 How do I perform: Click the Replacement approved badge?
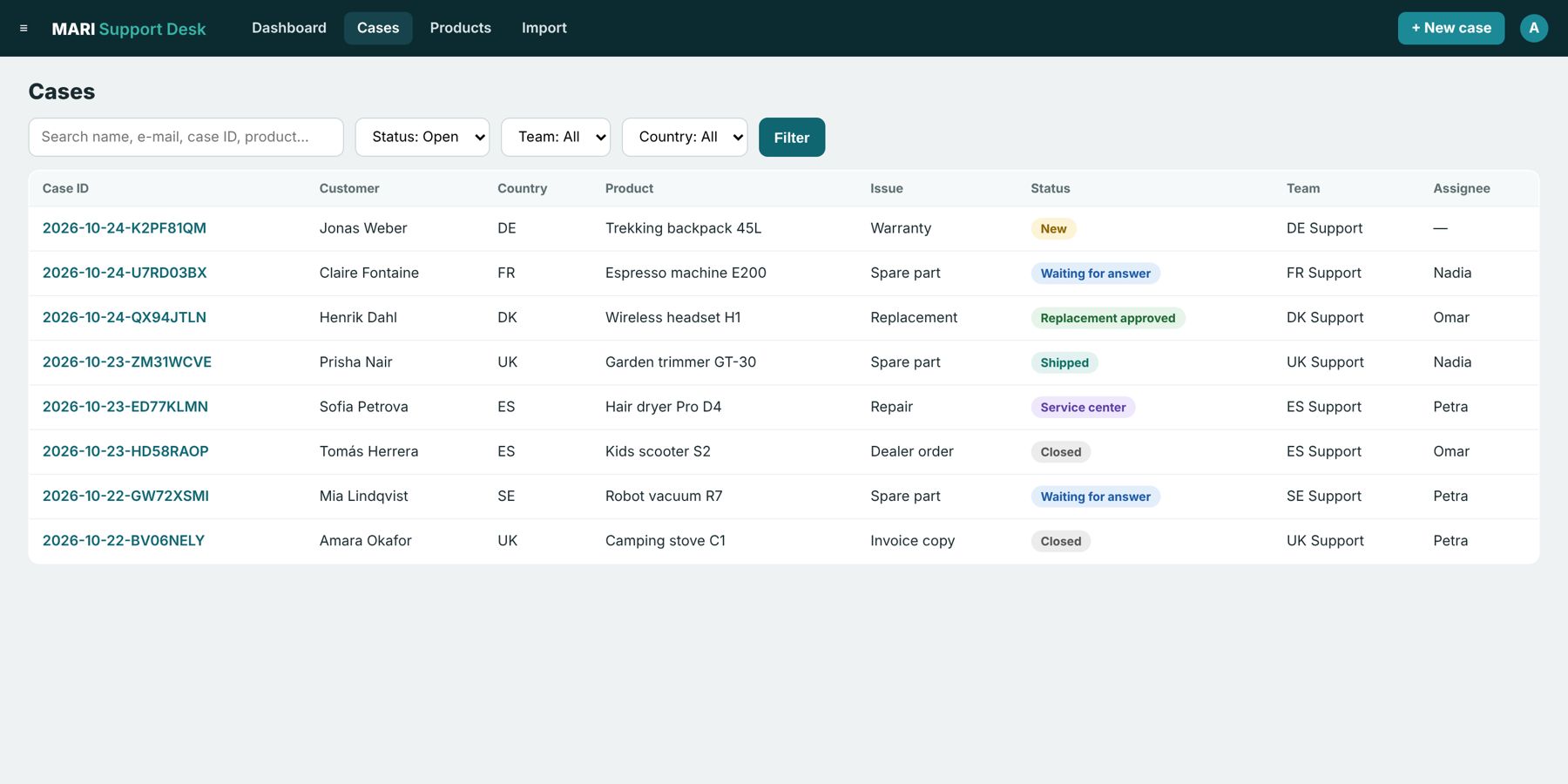(x=1107, y=318)
